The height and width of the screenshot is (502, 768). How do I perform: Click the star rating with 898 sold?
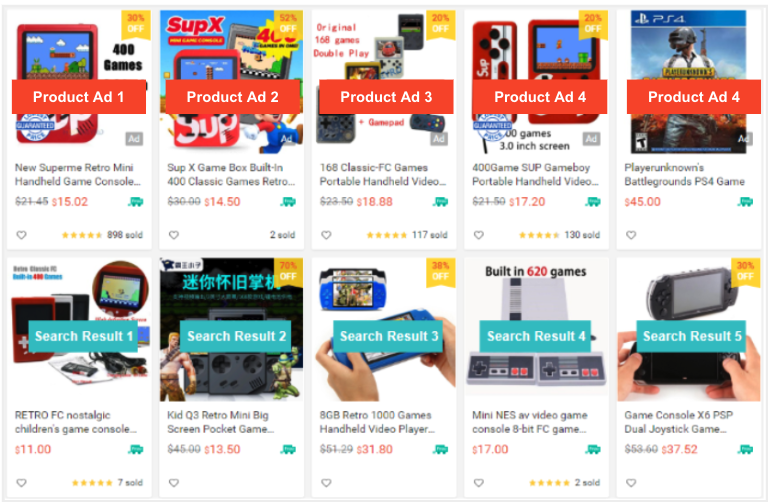point(82,235)
